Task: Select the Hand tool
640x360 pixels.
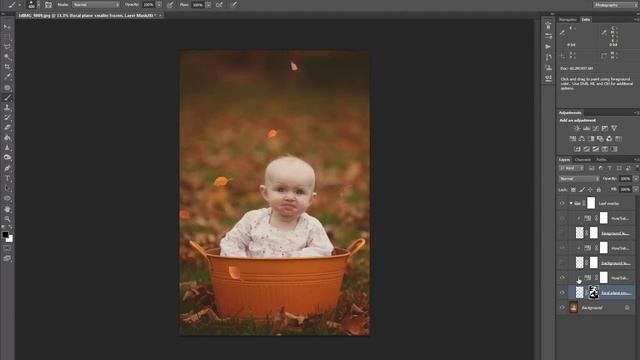Action: [x=7, y=209]
